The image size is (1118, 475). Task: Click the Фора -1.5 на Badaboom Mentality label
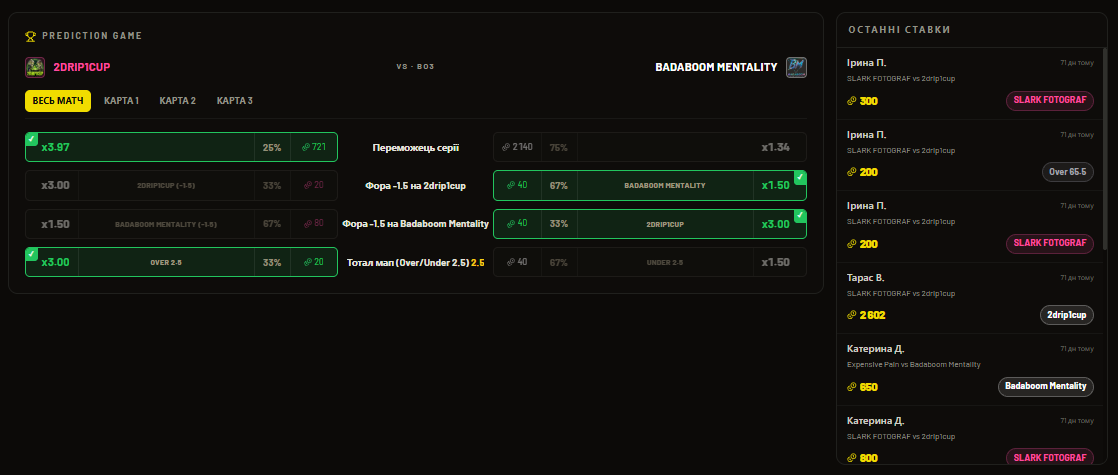point(416,224)
